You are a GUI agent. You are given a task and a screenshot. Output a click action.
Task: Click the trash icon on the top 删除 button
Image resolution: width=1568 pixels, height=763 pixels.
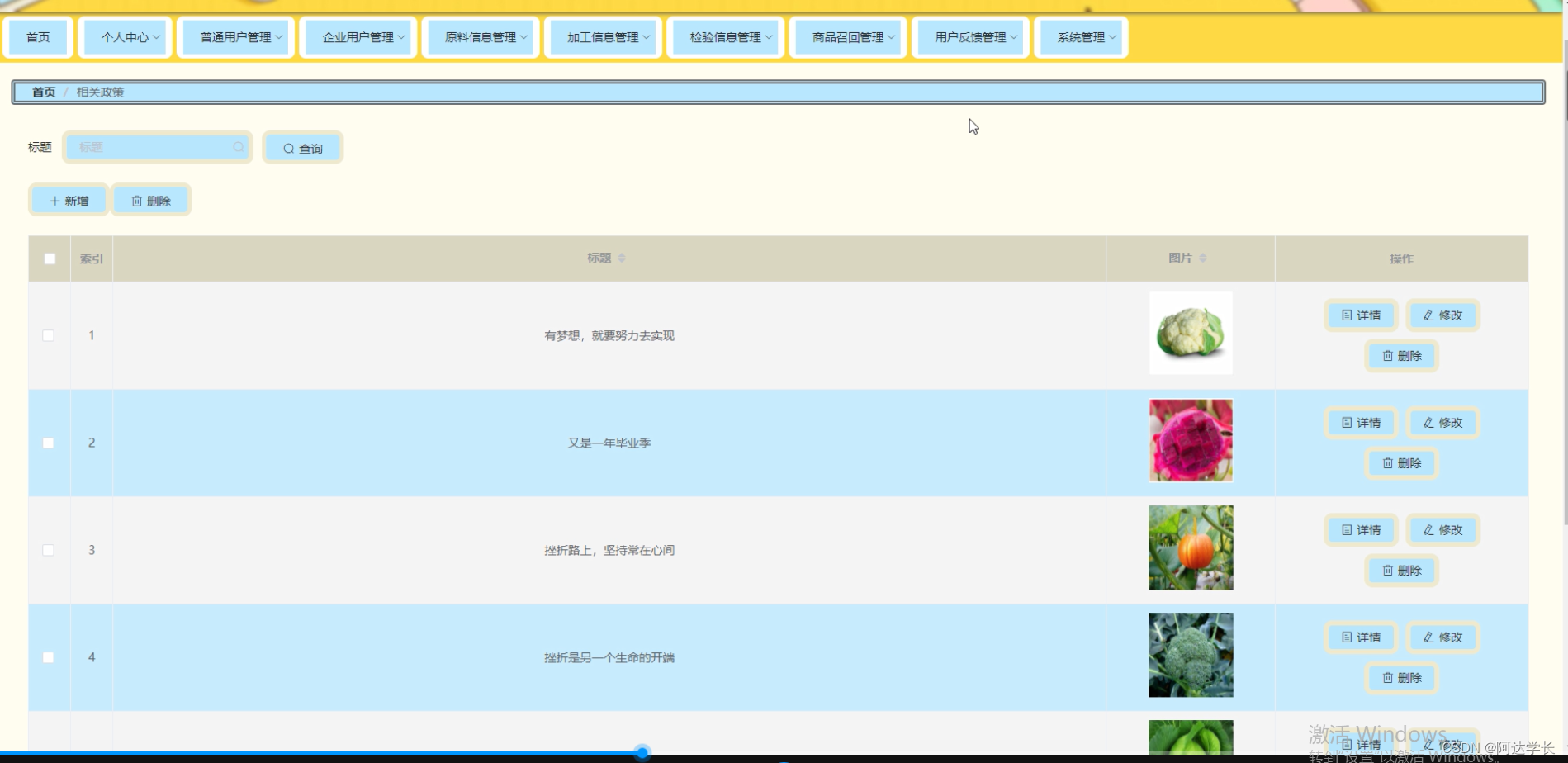point(136,199)
